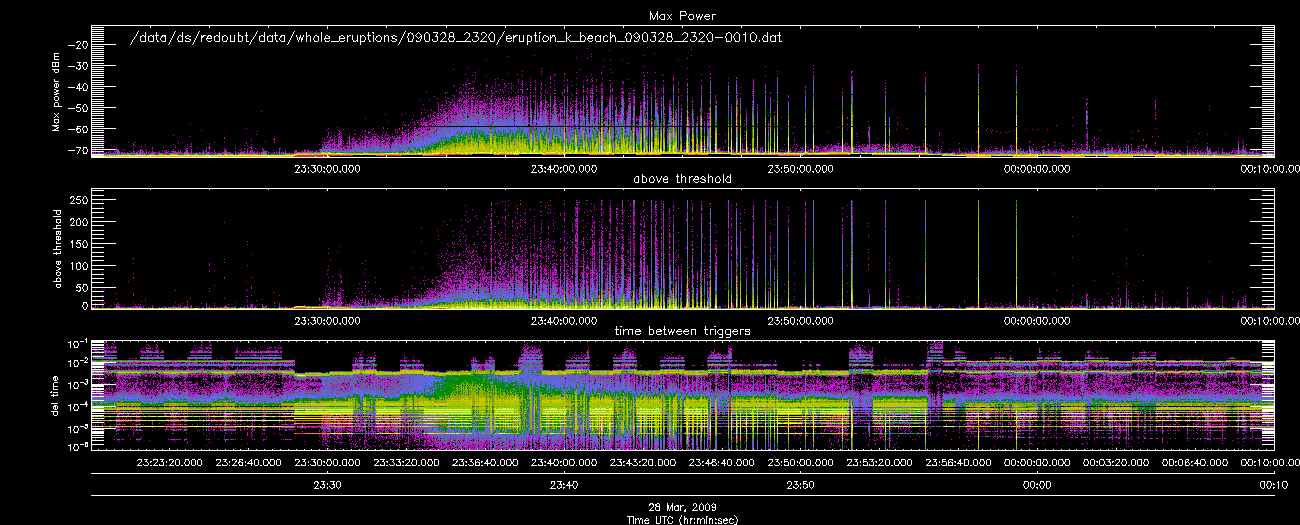
Task: Click the '-60' tick on Max power axis
Action: (80, 129)
